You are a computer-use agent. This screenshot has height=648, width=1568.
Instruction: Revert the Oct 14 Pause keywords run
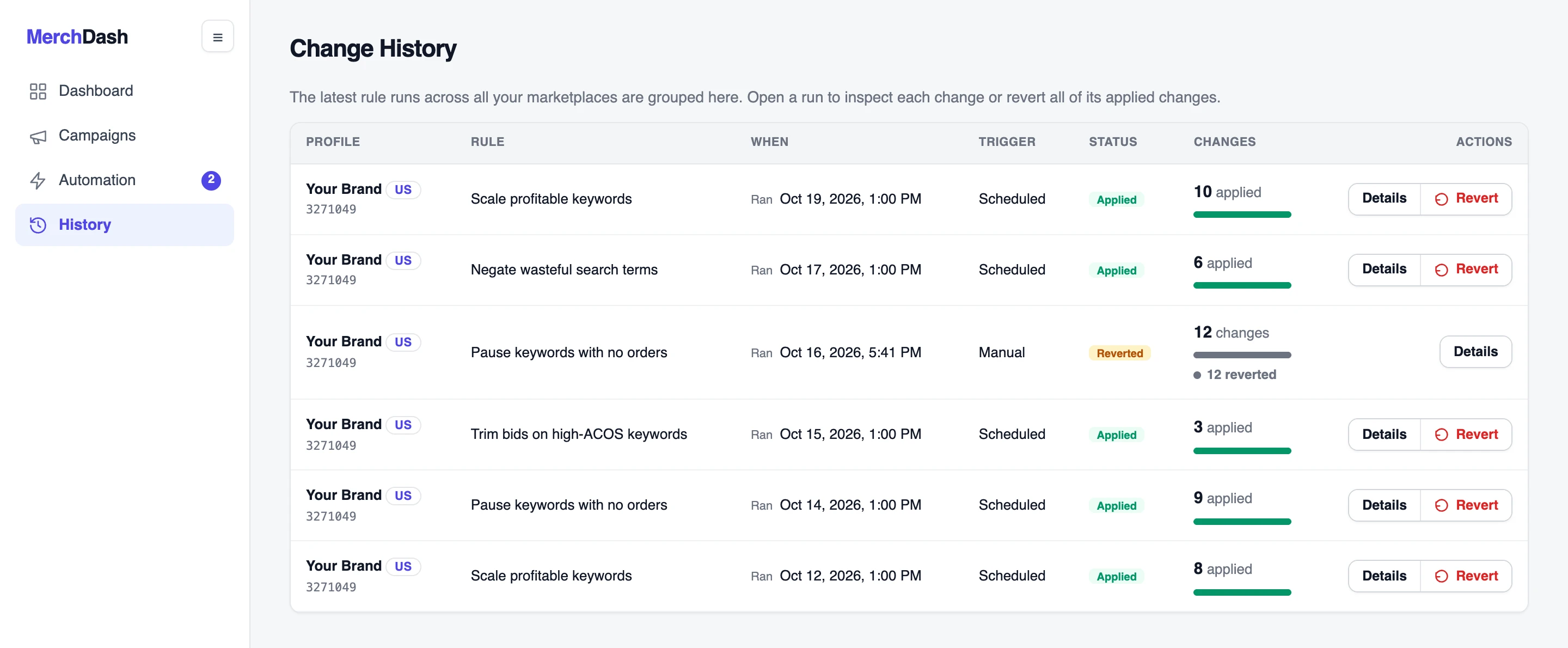(x=1466, y=505)
